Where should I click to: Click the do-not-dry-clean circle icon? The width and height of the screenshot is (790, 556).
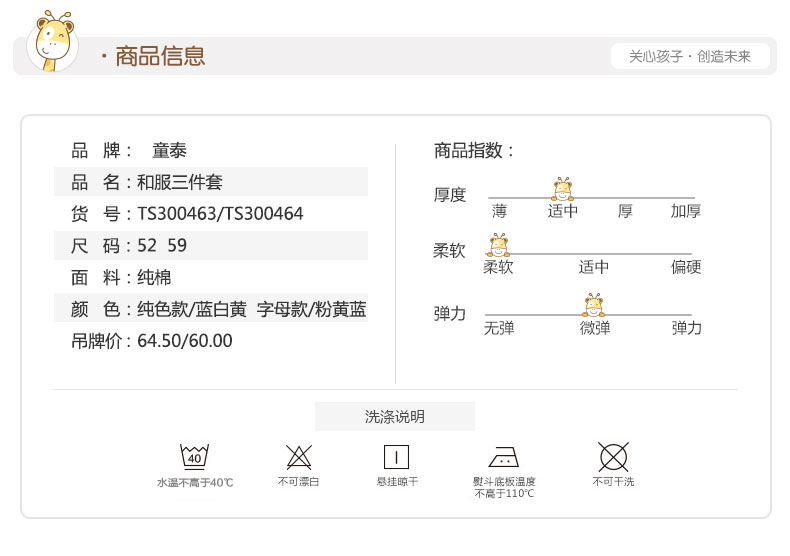coord(612,457)
